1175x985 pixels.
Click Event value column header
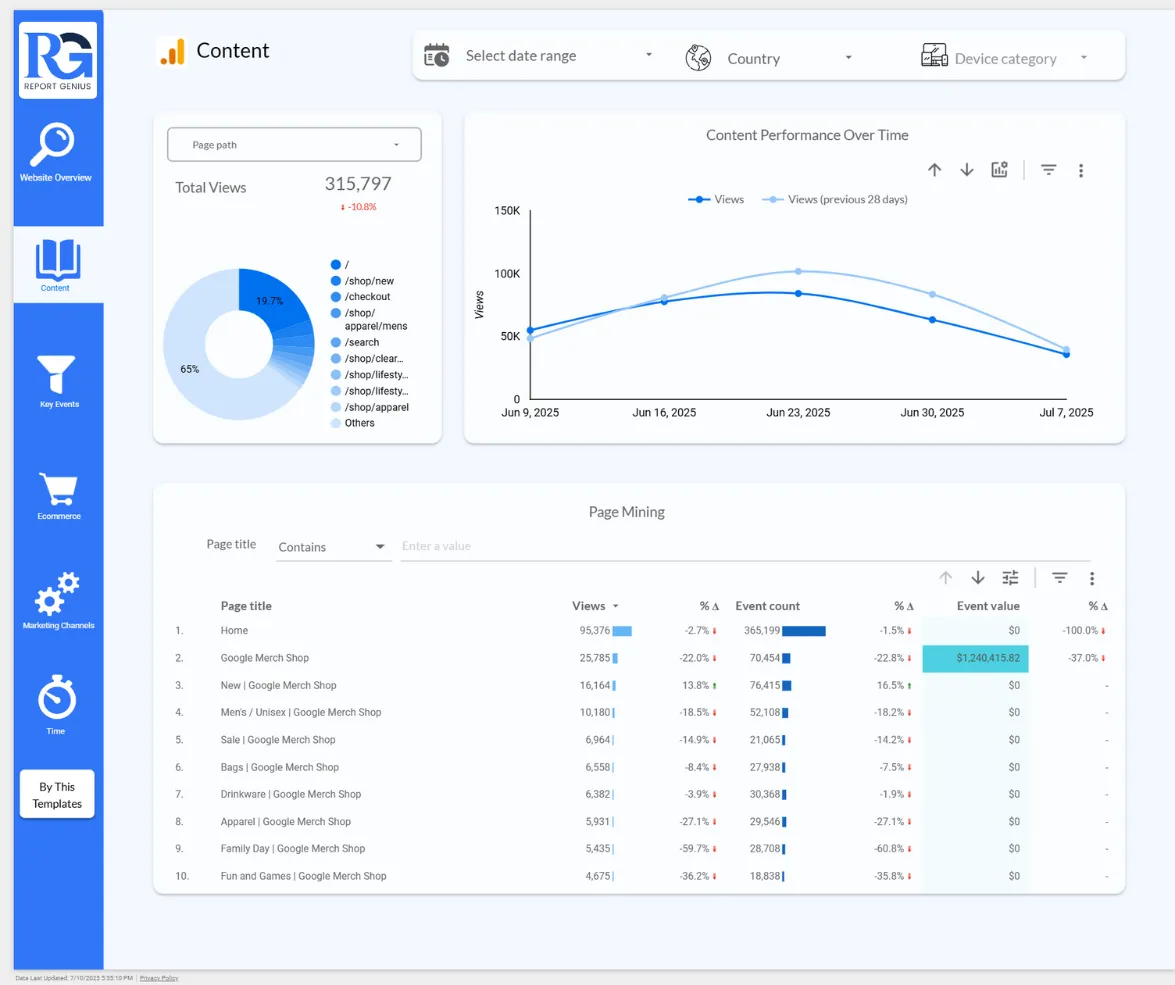[x=988, y=606]
